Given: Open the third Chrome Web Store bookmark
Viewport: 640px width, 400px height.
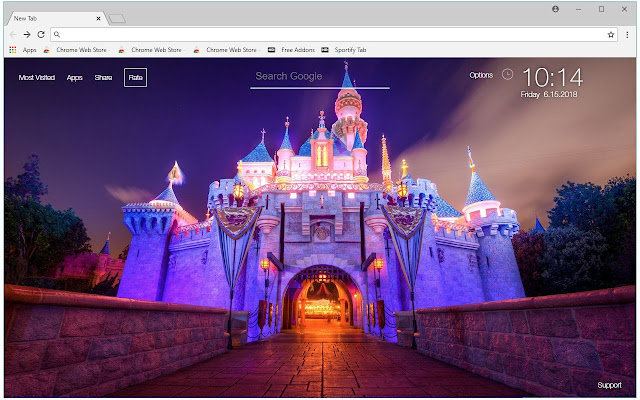Looking at the screenshot, I should point(226,50).
